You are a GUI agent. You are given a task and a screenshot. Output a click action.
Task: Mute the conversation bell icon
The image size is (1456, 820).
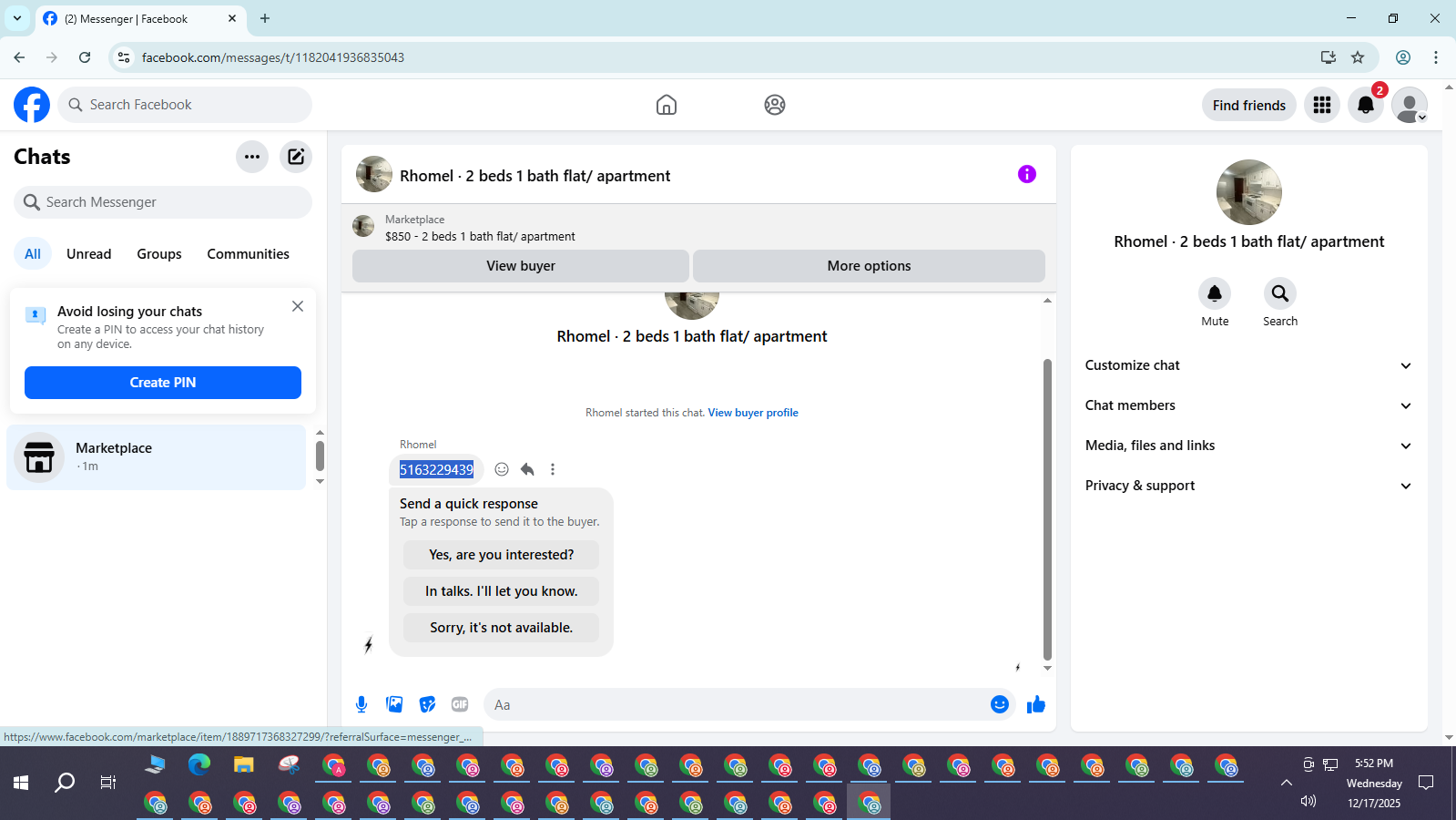pyautogui.click(x=1215, y=293)
